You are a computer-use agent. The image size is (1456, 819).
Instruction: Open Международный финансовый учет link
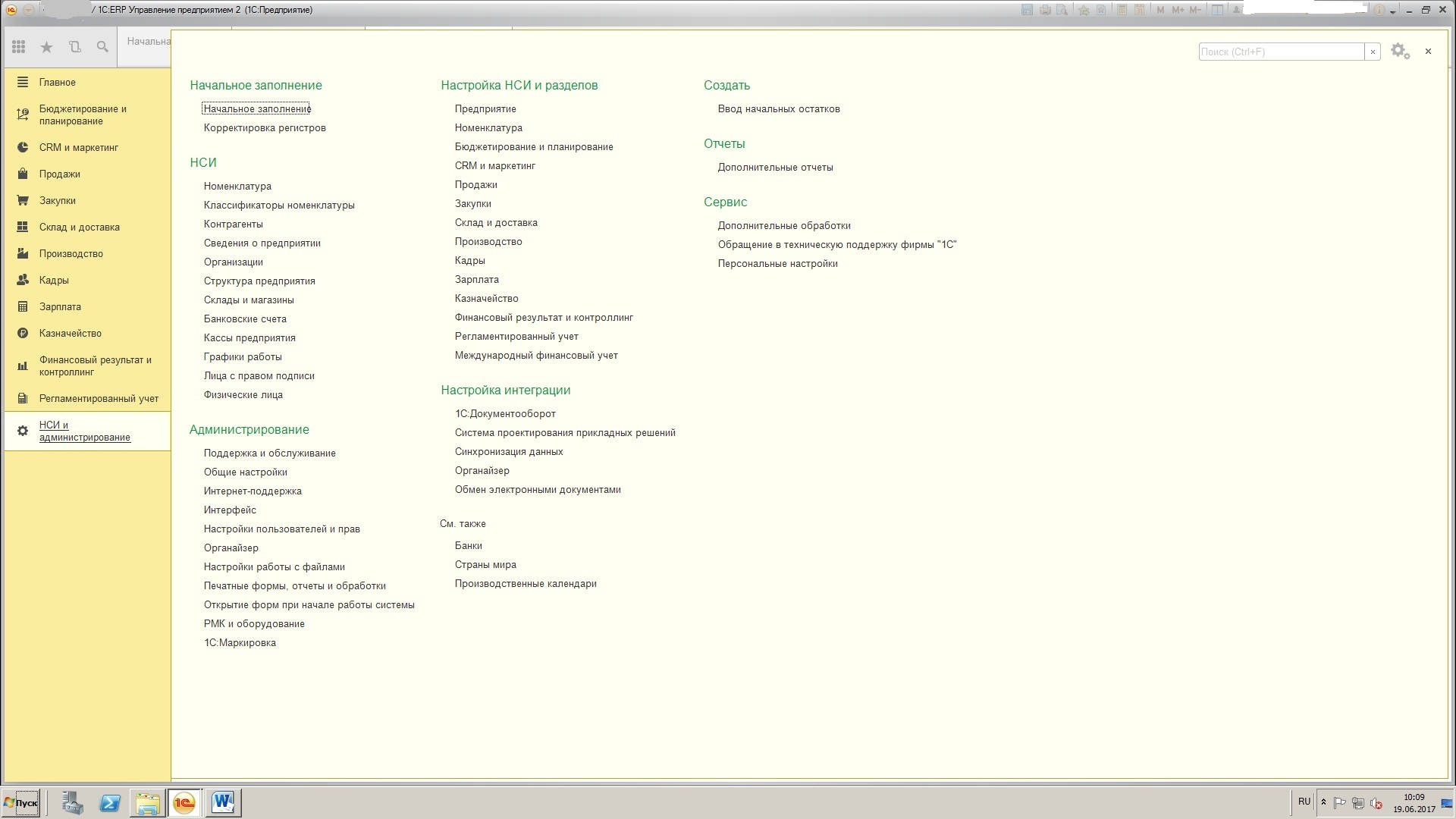click(x=536, y=355)
